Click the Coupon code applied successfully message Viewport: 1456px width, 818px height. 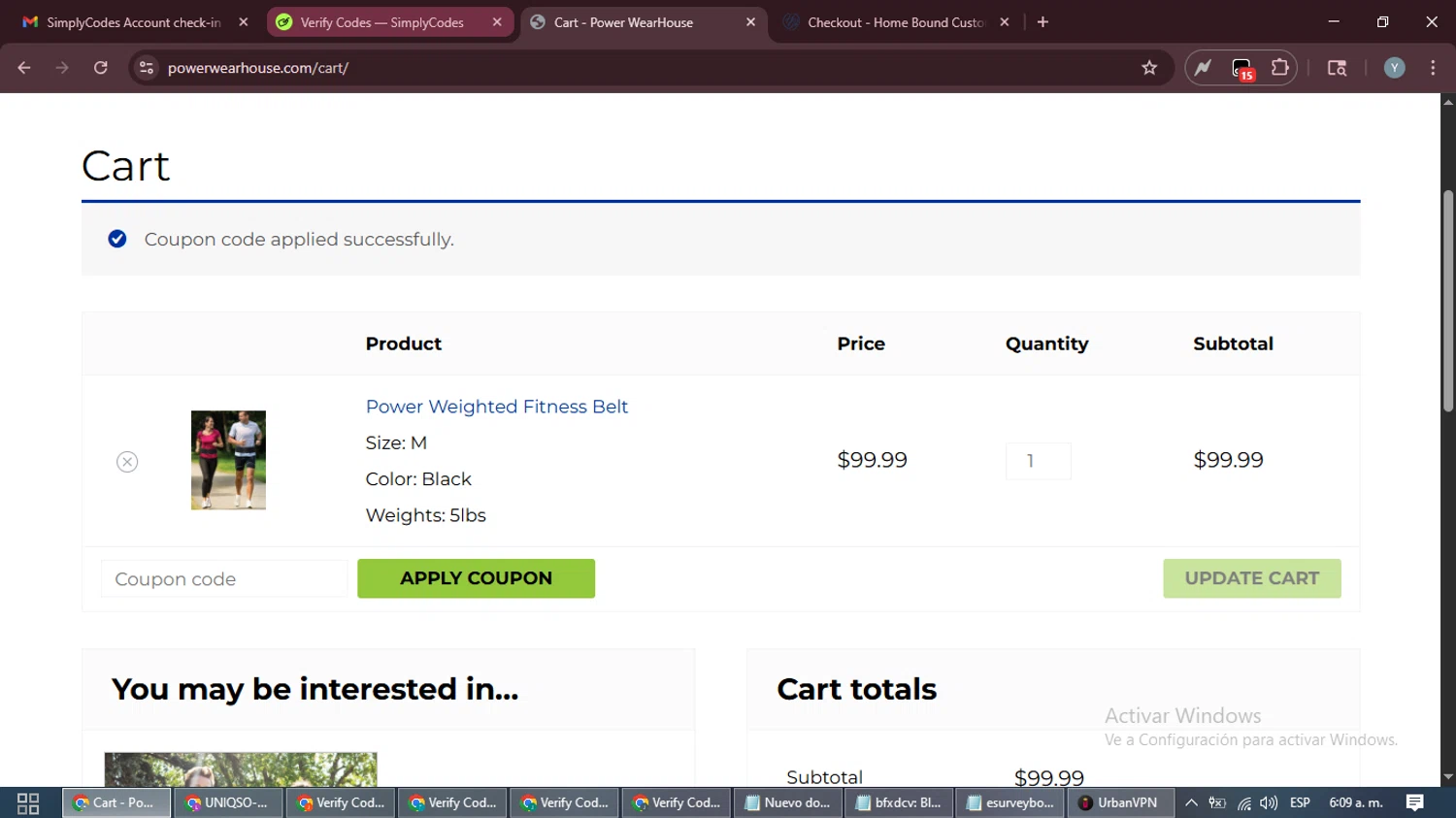tap(299, 240)
